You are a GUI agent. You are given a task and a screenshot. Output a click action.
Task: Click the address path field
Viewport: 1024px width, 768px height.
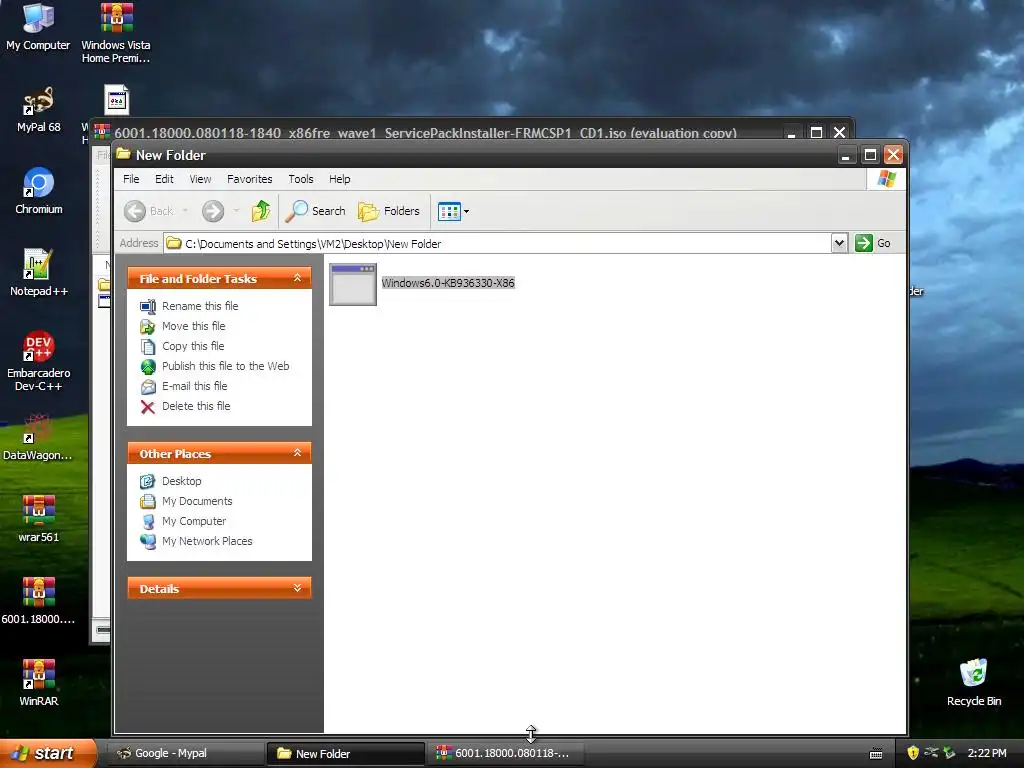pyautogui.click(x=498, y=244)
